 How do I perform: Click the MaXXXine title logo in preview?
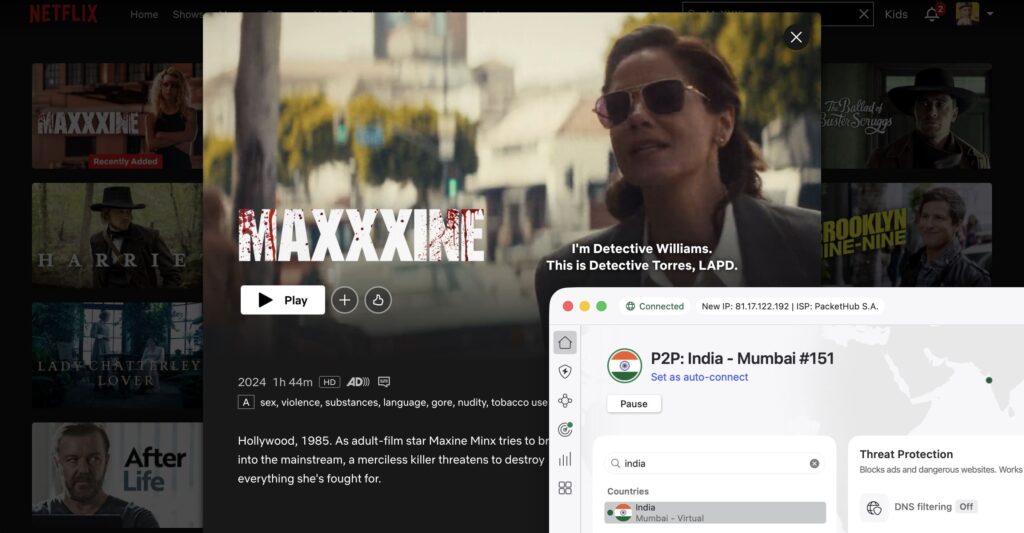point(361,235)
